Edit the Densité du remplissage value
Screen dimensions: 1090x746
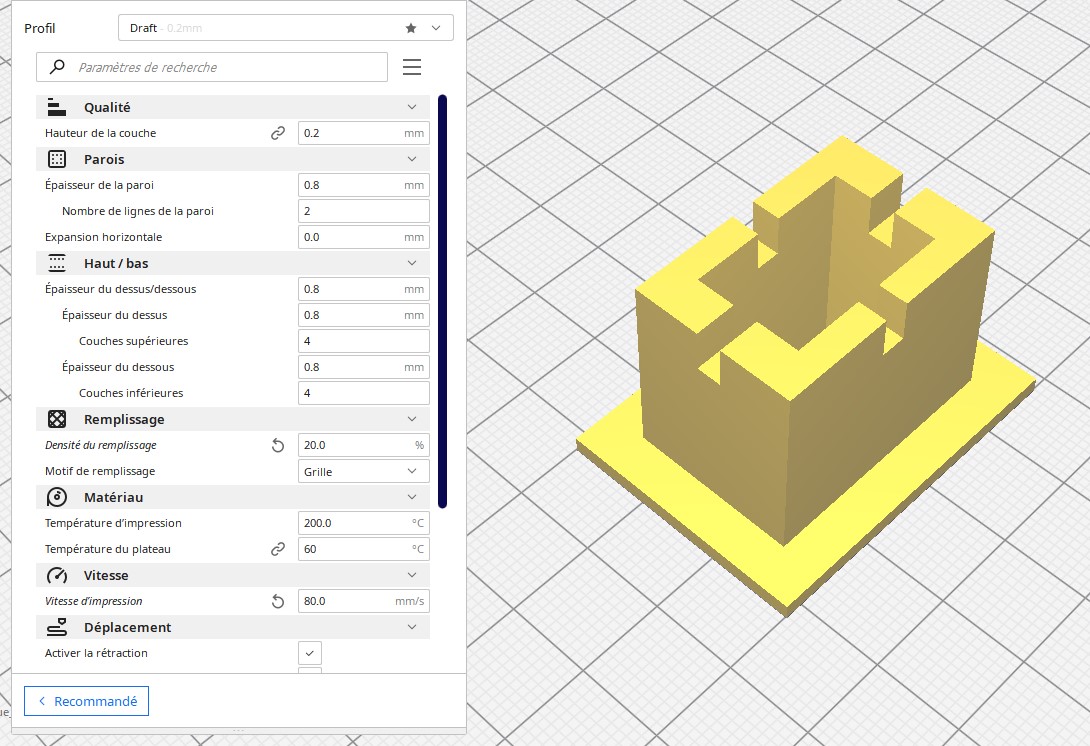364,445
